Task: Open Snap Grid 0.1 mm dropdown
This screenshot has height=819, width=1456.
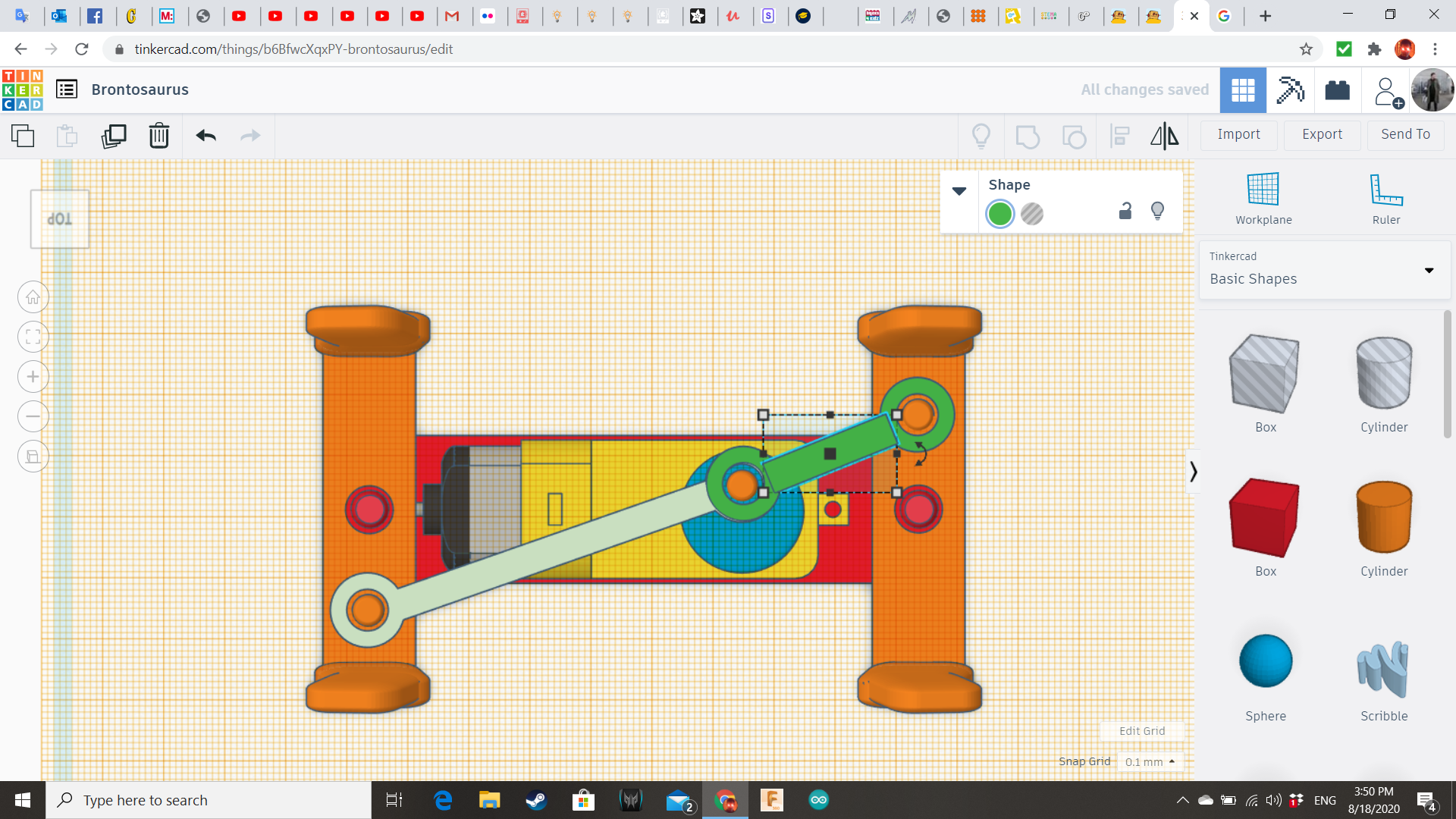Action: [1150, 761]
